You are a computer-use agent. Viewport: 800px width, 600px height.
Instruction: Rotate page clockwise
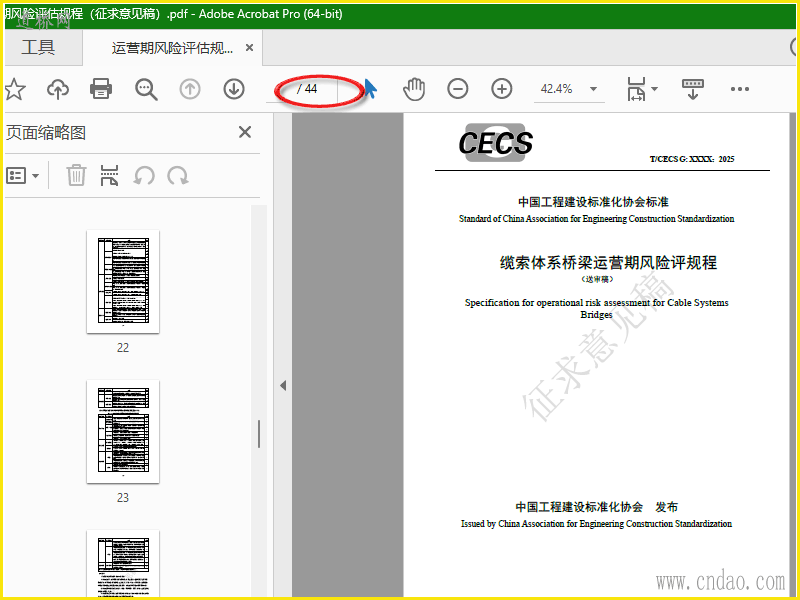click(178, 176)
